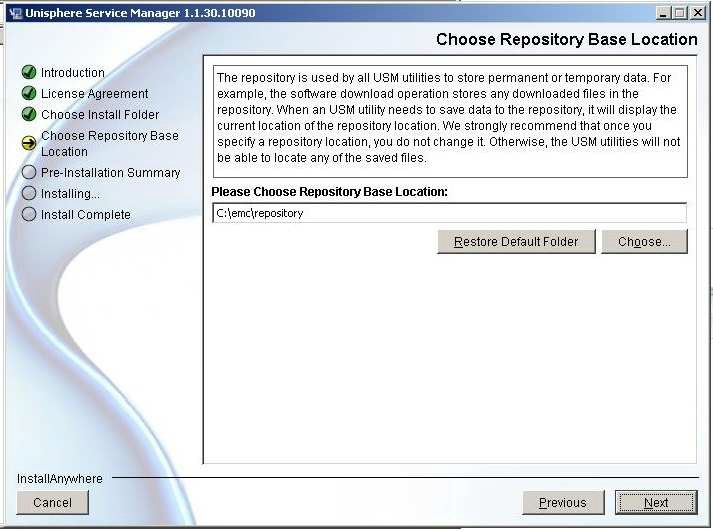Click the green check beside Introduction
713x531 pixels.
tap(29, 72)
